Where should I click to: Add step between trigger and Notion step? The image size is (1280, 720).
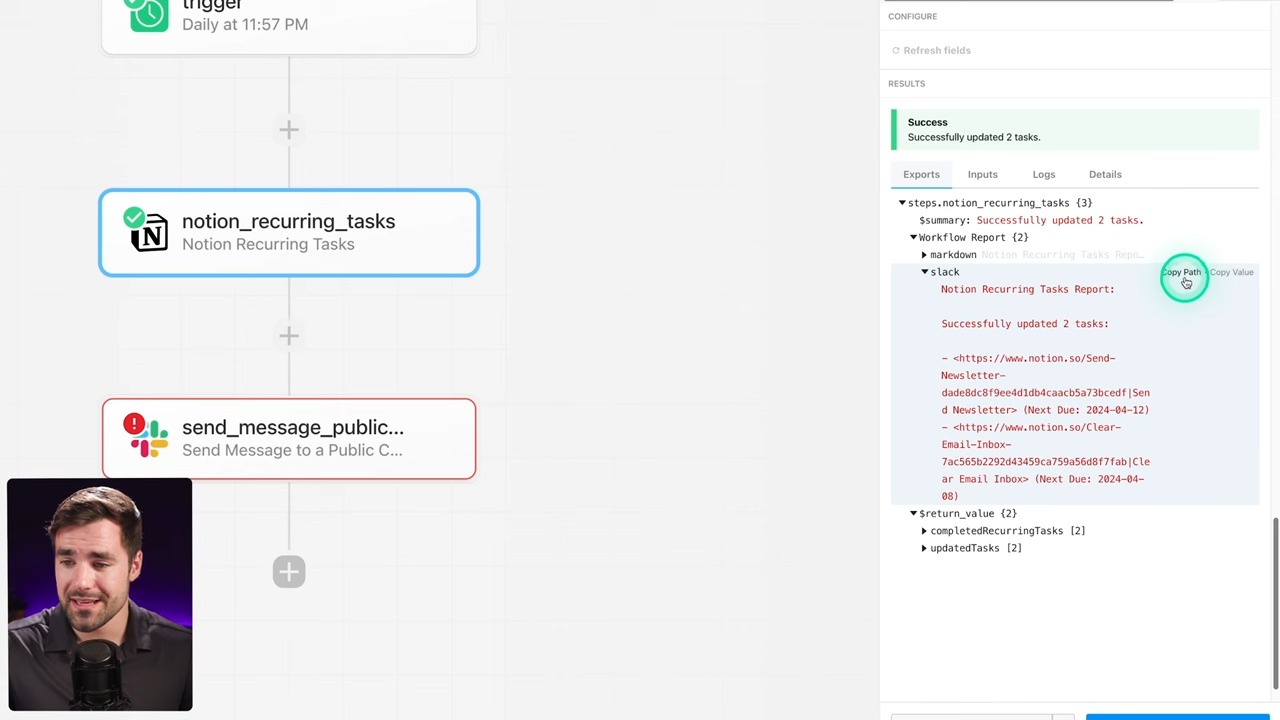click(x=289, y=130)
